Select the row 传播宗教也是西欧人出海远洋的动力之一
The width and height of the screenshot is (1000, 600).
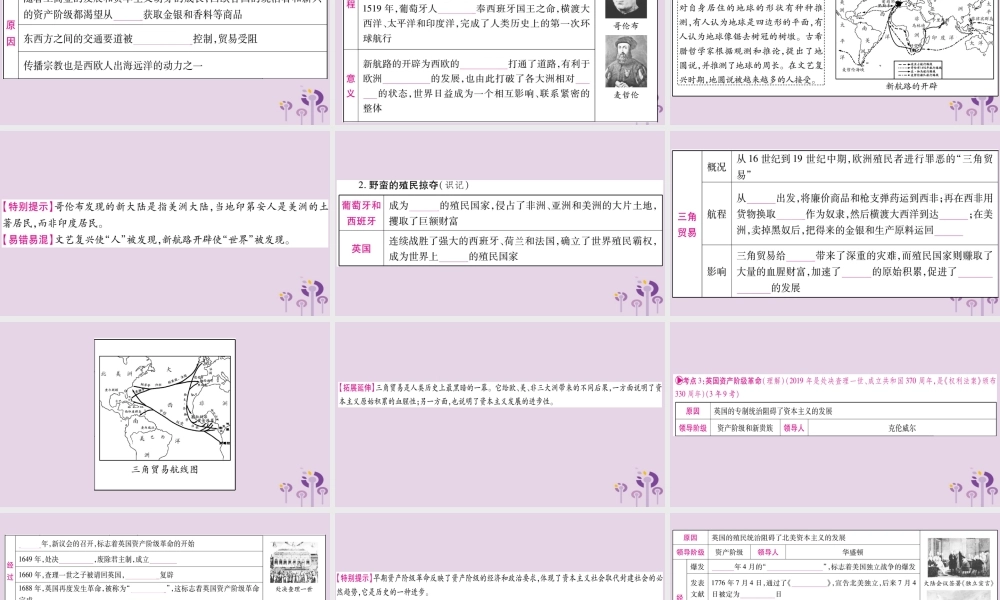(173, 65)
